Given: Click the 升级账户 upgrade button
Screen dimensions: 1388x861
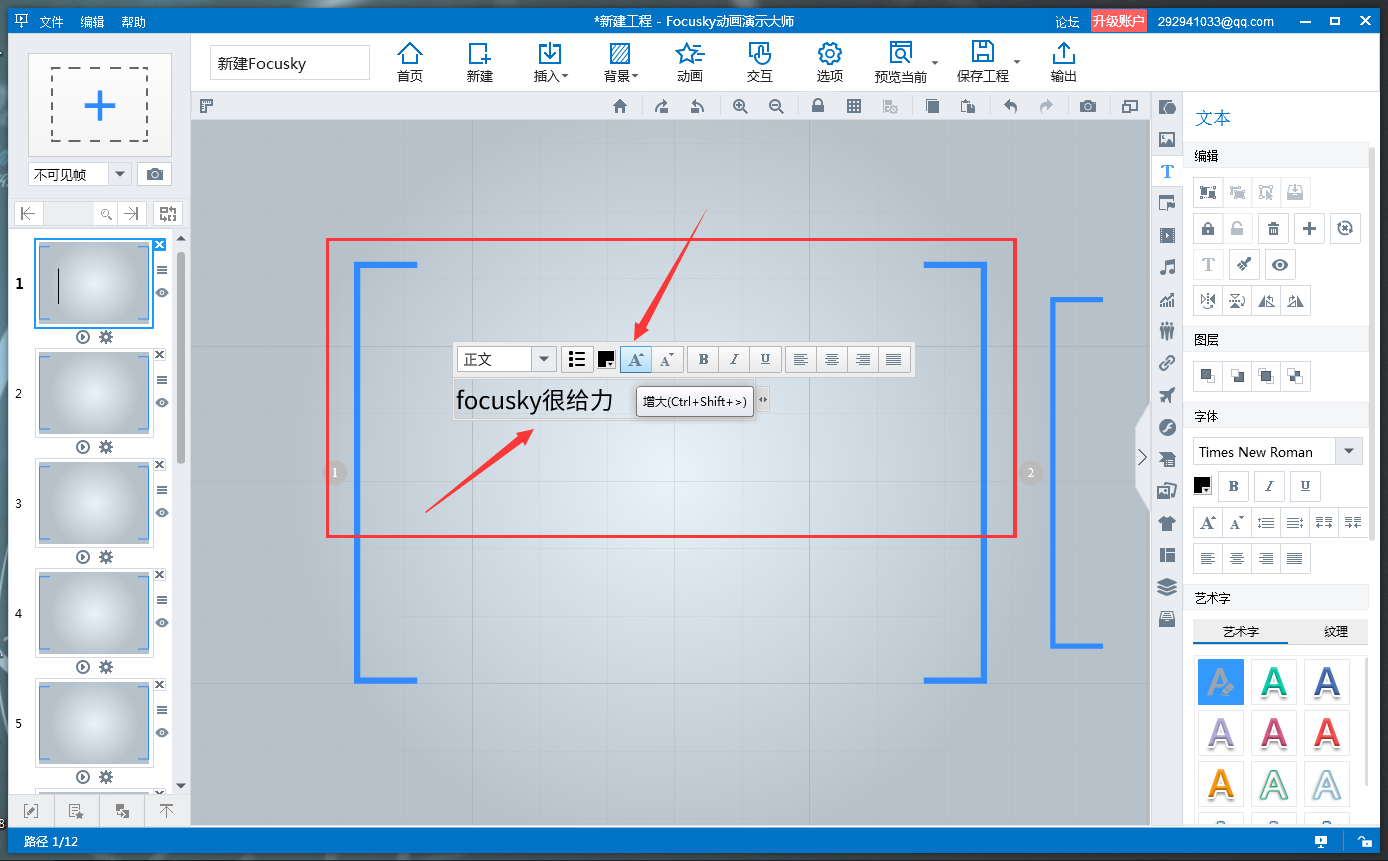Looking at the screenshot, I should (1119, 21).
